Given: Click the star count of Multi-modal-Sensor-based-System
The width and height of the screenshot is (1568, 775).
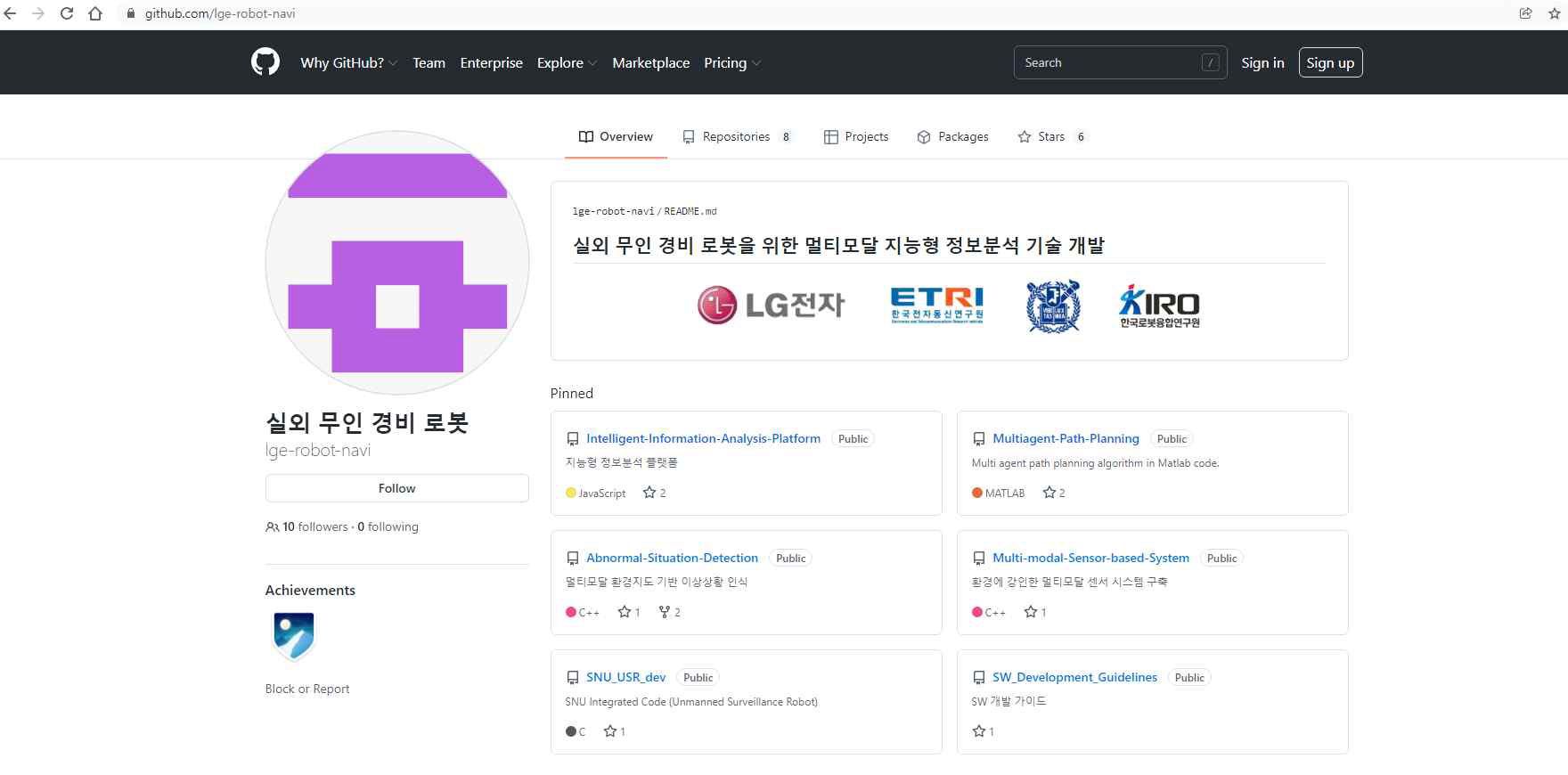Looking at the screenshot, I should (1035, 612).
